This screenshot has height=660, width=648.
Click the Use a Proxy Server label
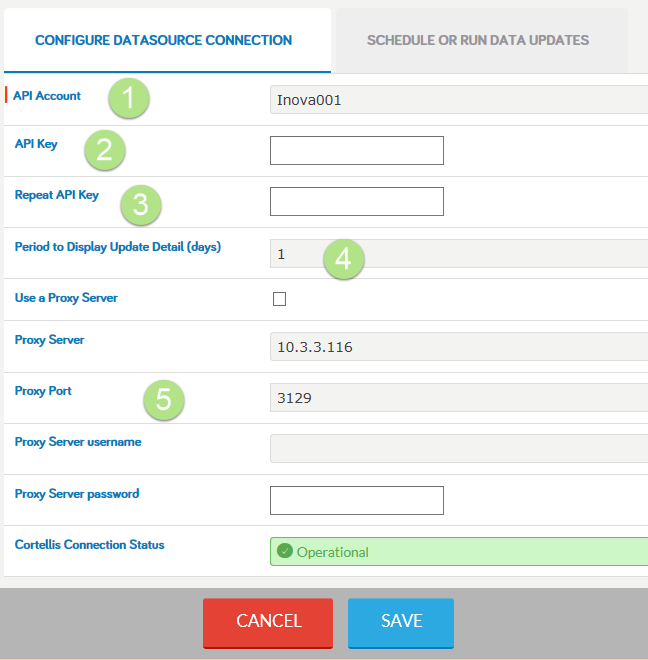click(x=66, y=298)
